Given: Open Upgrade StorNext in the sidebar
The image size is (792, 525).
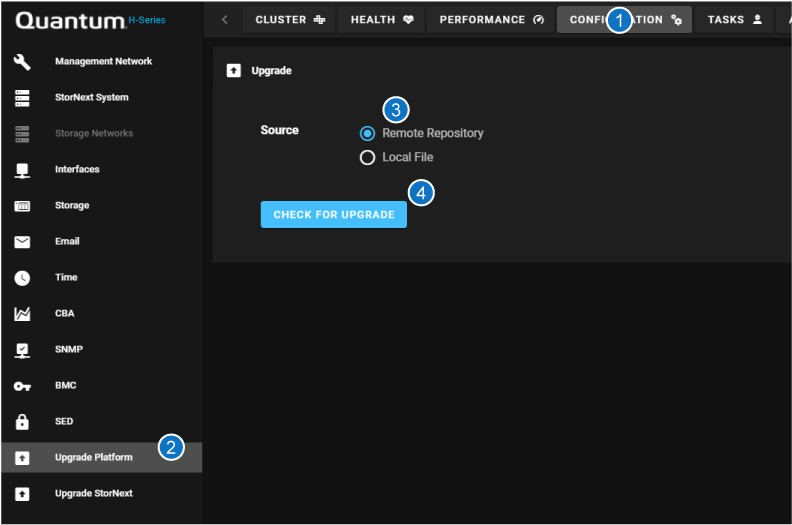Looking at the screenshot, I should (93, 494).
